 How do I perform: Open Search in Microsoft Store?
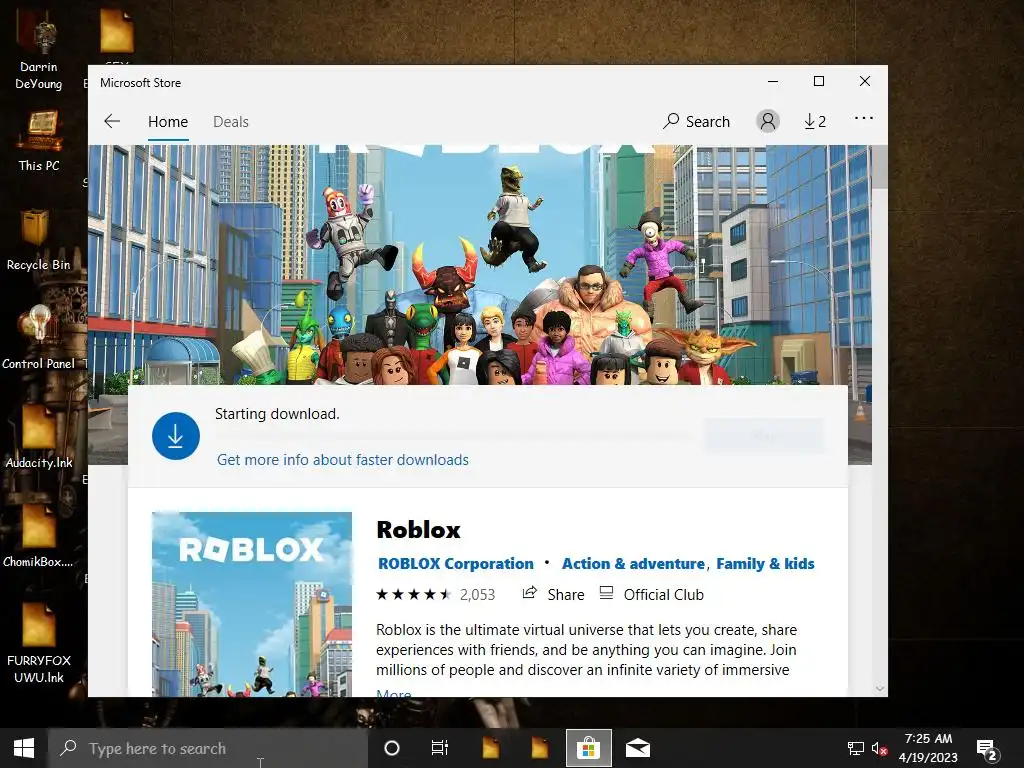(696, 121)
